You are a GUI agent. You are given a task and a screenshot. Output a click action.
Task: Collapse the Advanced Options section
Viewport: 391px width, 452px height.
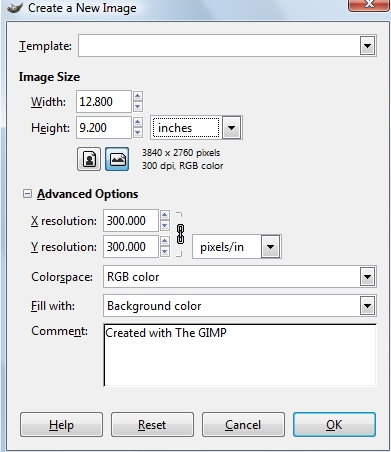[x=27, y=194]
